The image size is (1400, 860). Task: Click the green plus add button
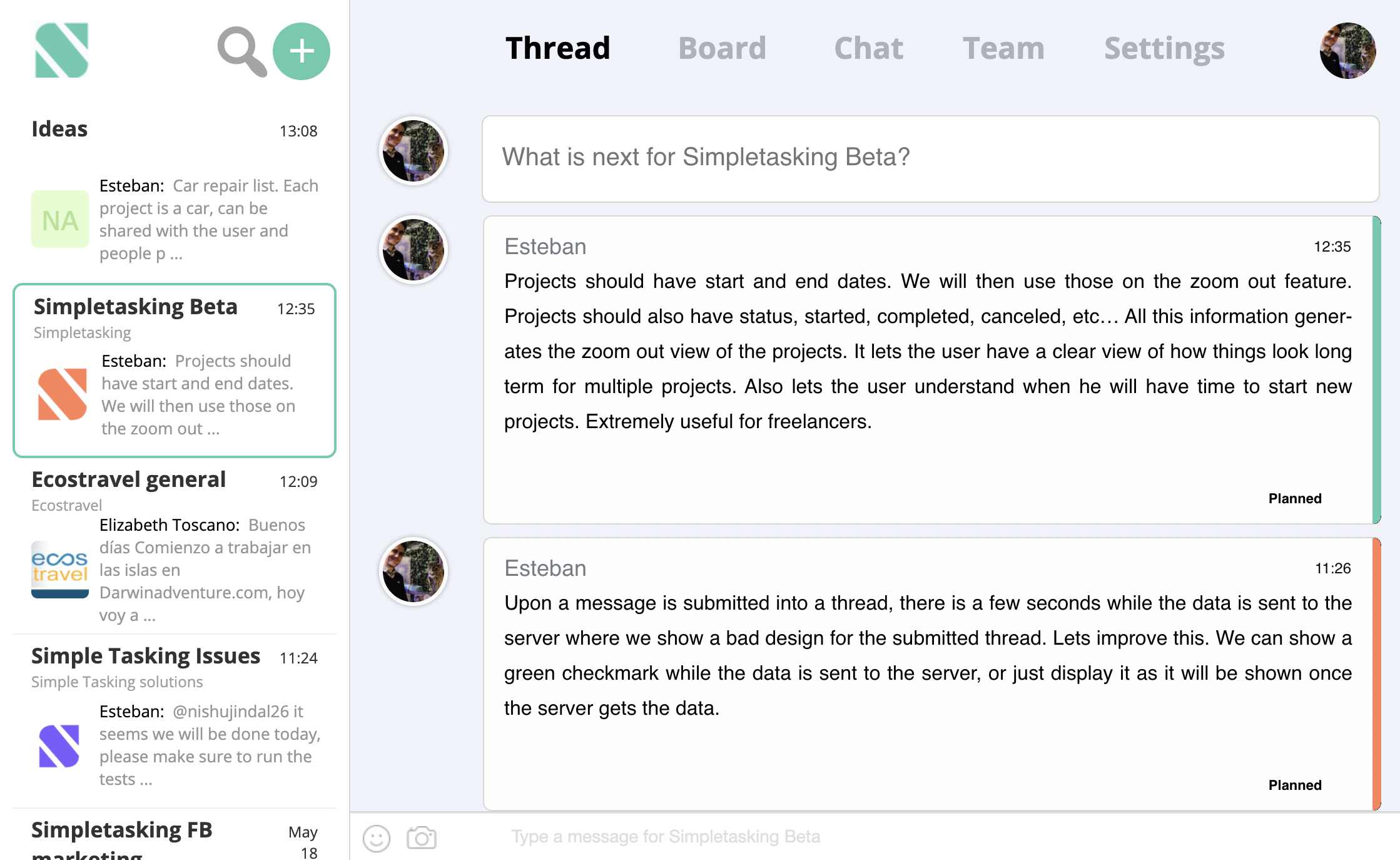[x=302, y=51]
